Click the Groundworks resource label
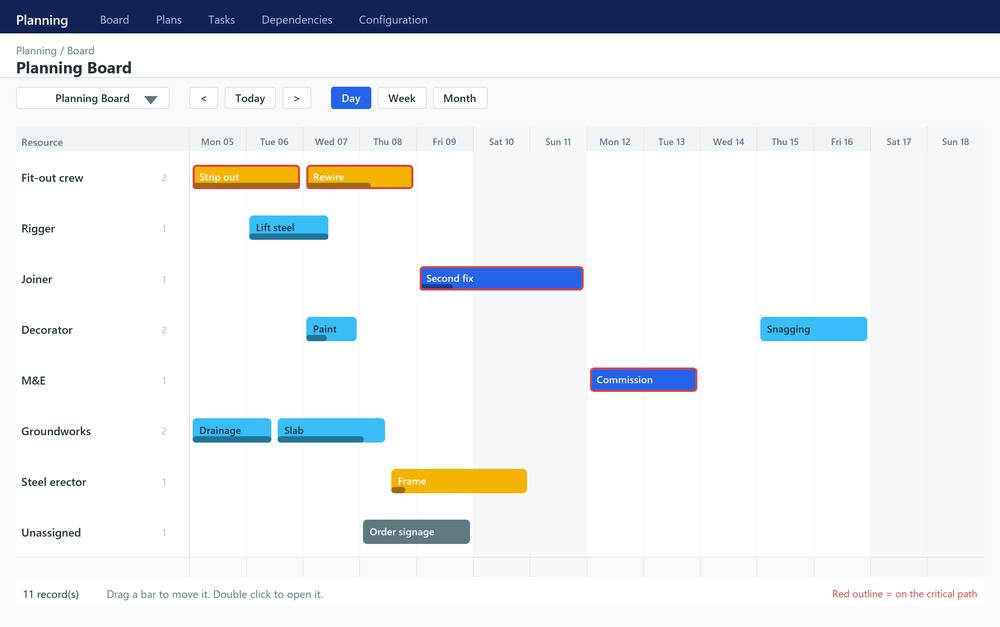Image resolution: width=1000 pixels, height=627 pixels. point(56,431)
